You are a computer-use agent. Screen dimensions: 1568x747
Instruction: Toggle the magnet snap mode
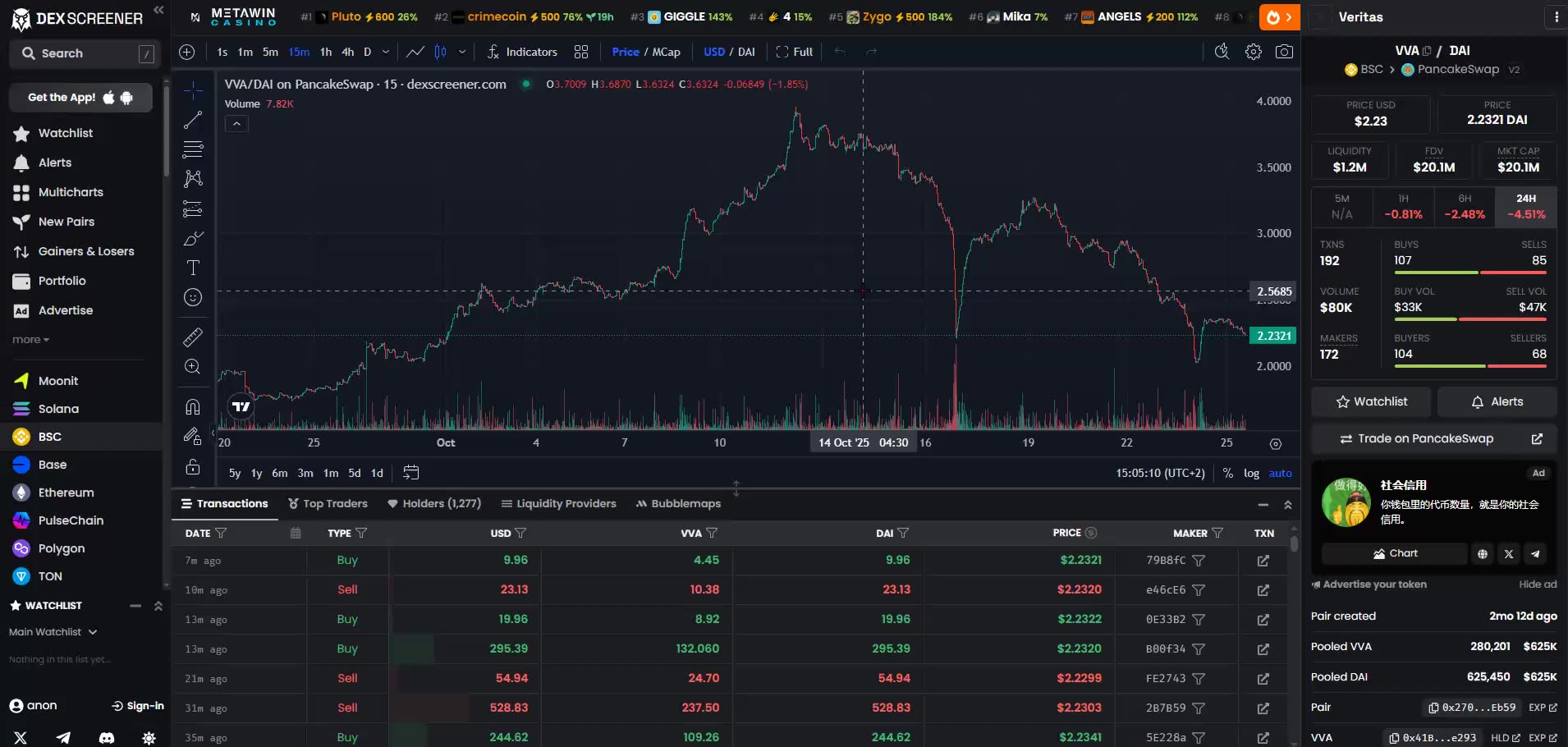tap(193, 406)
